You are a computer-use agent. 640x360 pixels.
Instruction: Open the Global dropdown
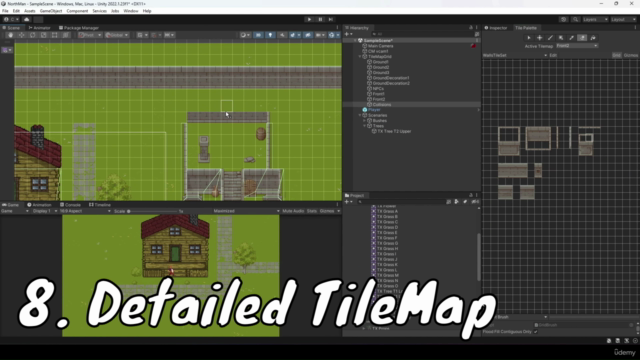point(117,35)
